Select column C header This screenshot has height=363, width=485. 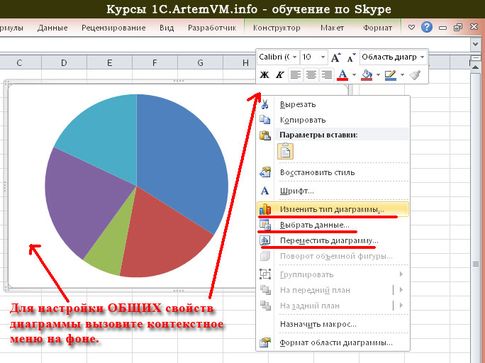[19, 63]
